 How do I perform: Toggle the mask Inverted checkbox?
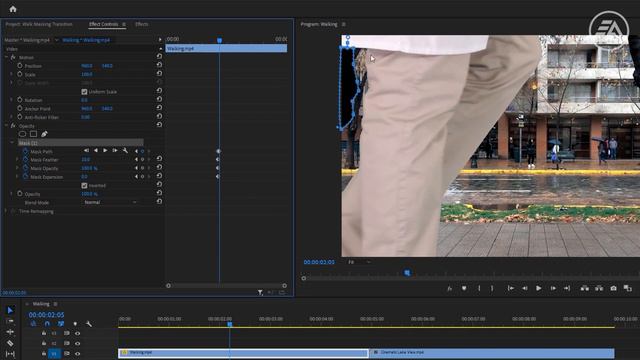point(84,185)
